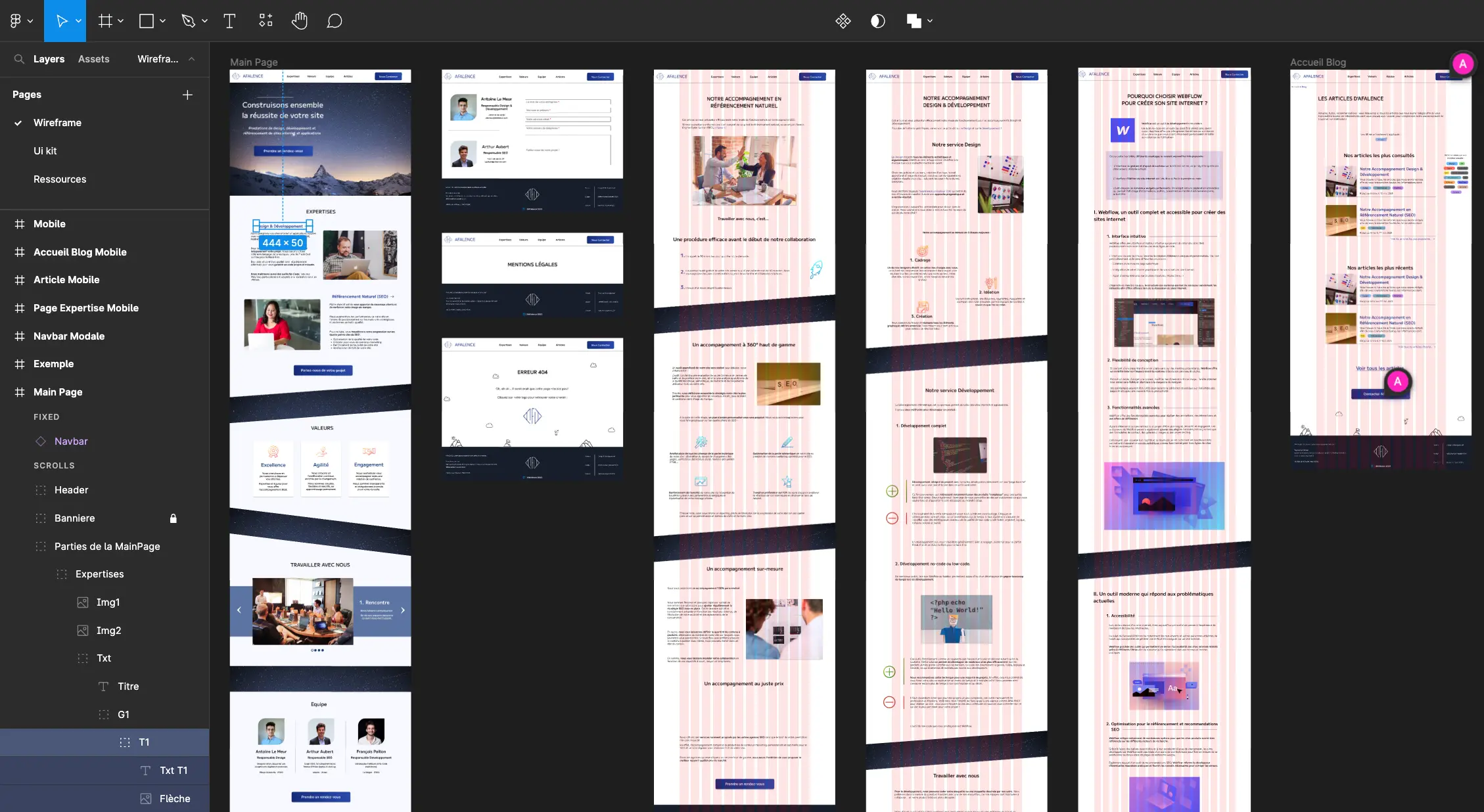
Task: Click the Boolean union icon
Action: coord(914,21)
